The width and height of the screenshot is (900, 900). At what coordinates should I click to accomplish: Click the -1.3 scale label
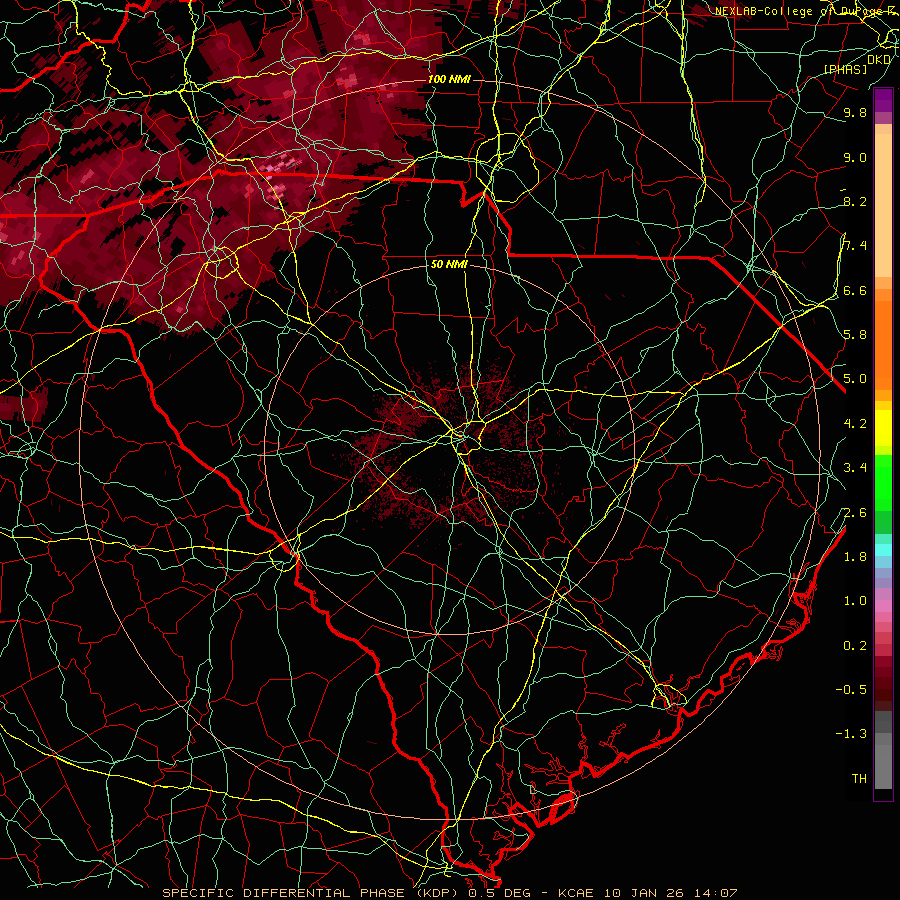tap(851, 734)
